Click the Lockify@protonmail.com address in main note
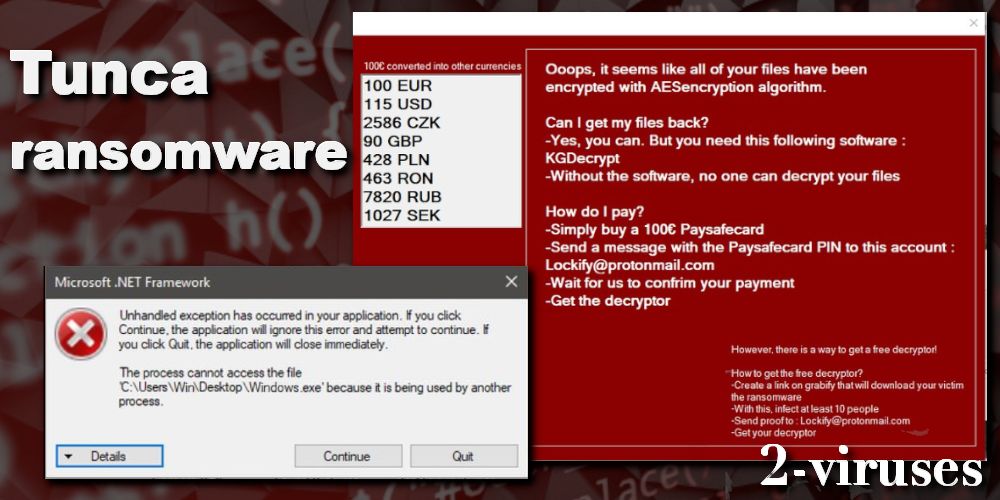The height and width of the screenshot is (500, 1000). 629,265
